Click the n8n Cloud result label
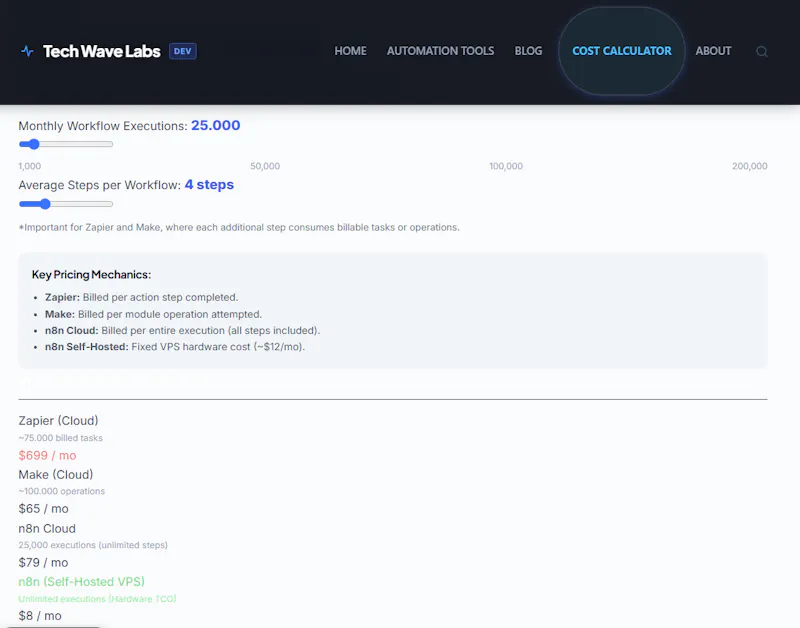The image size is (800, 628). (x=47, y=529)
